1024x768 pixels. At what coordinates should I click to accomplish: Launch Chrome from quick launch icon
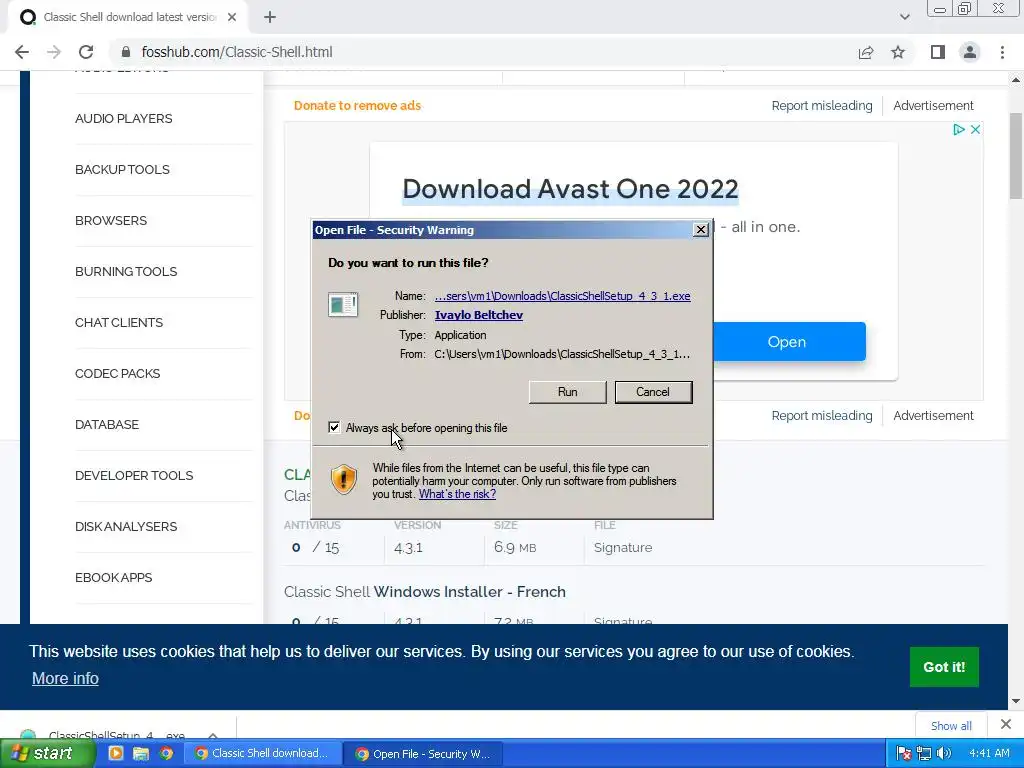coord(167,754)
